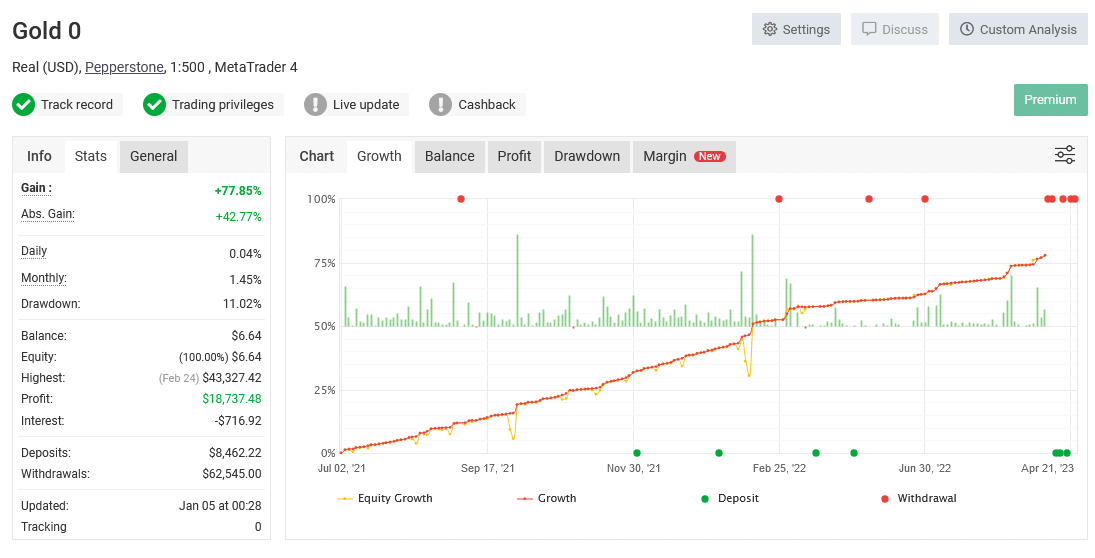This screenshot has height=558, width=1095.
Task: Open chart filter settings sliders icon
Action: [x=1065, y=155]
